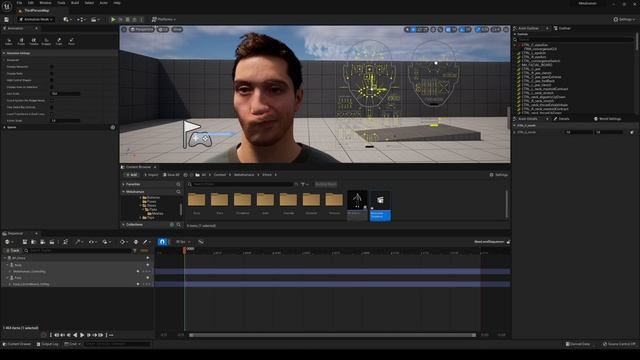Switch to the Outliner tab
Viewport: 640px width, 360px height.
(562, 28)
